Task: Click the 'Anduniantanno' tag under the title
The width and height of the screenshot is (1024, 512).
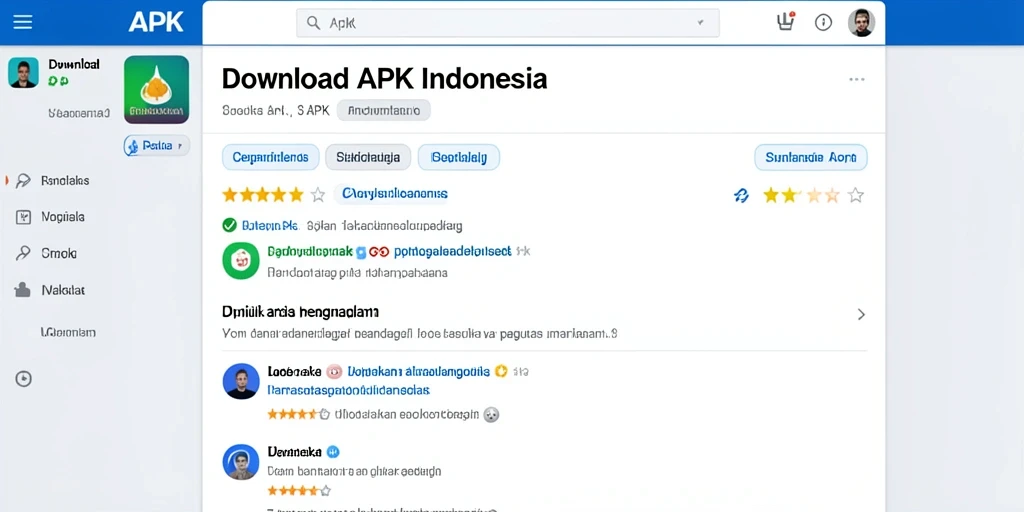Action: 383,110
